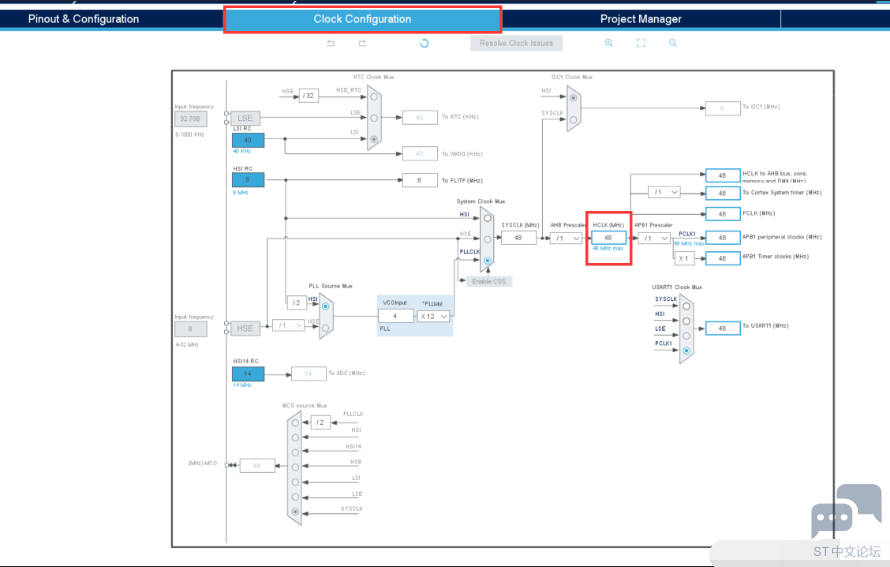The width and height of the screenshot is (890, 567).
Task: Select LSE in USART1 Clock Mux
Action: [x=686, y=336]
